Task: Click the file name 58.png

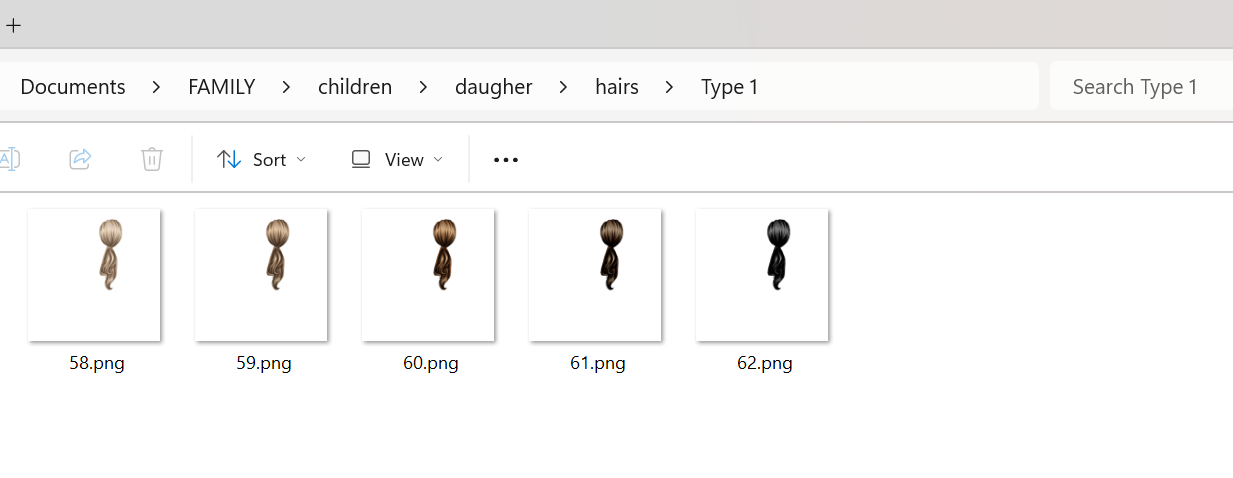Action: pos(97,363)
